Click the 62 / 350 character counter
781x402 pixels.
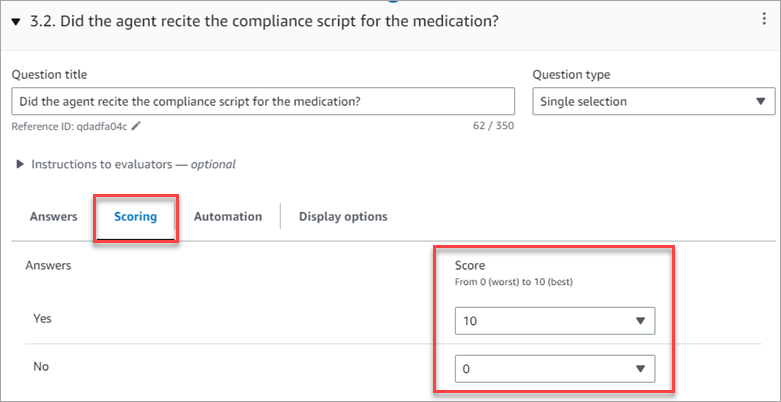(x=492, y=127)
